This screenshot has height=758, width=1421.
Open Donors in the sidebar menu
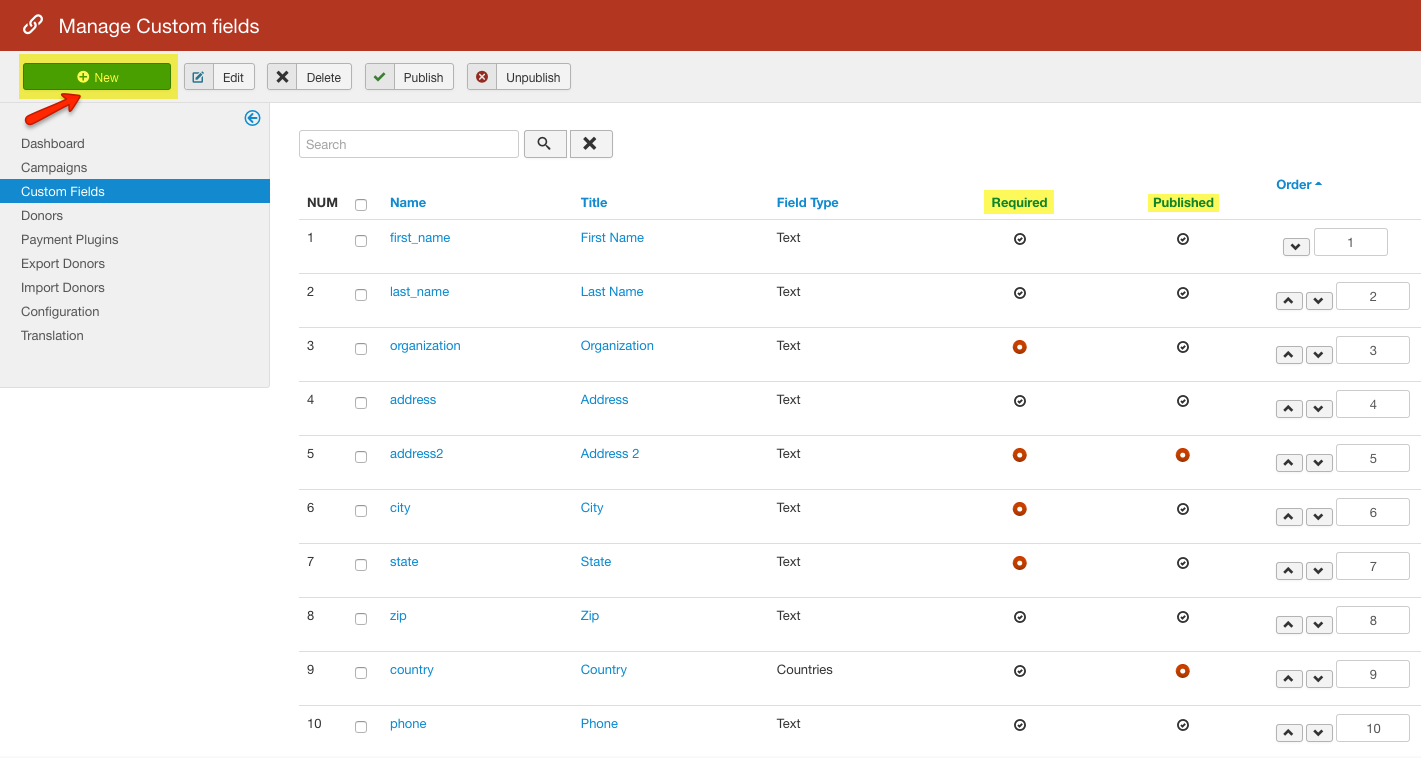tap(42, 215)
